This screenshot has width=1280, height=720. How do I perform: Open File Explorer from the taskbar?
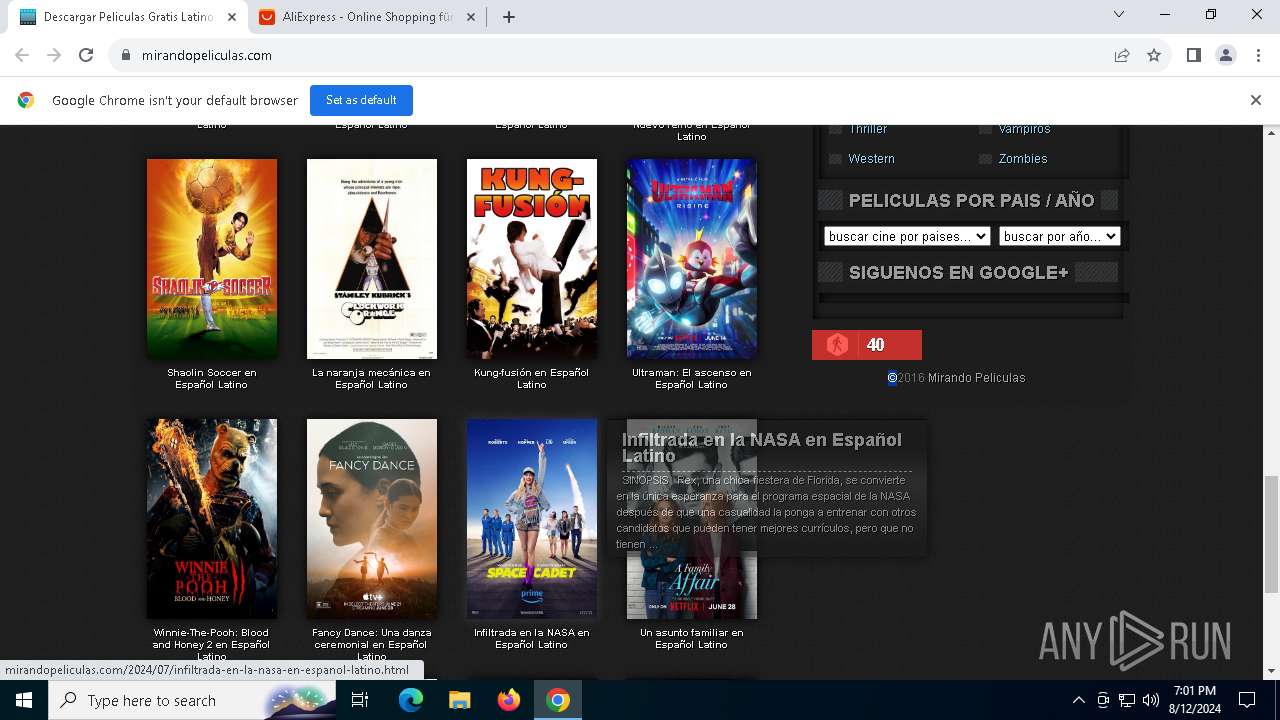459,700
